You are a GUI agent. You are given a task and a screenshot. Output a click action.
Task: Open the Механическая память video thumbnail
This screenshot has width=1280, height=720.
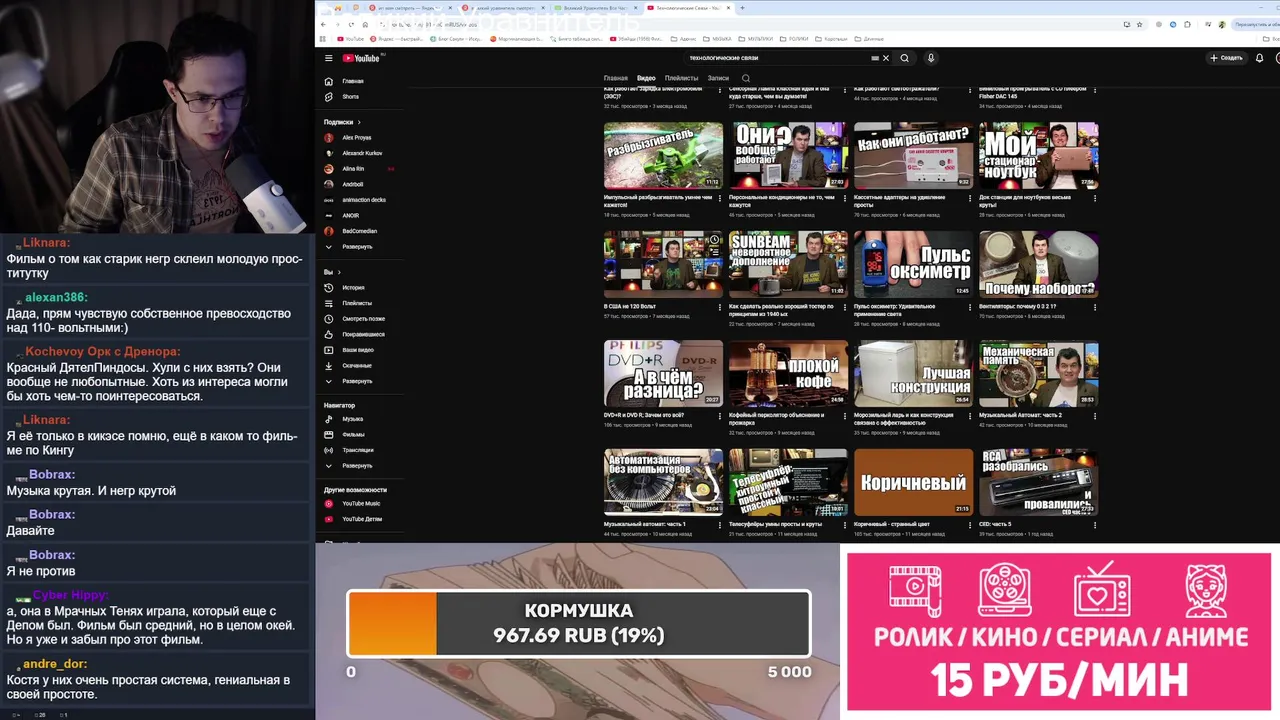pos(1038,373)
